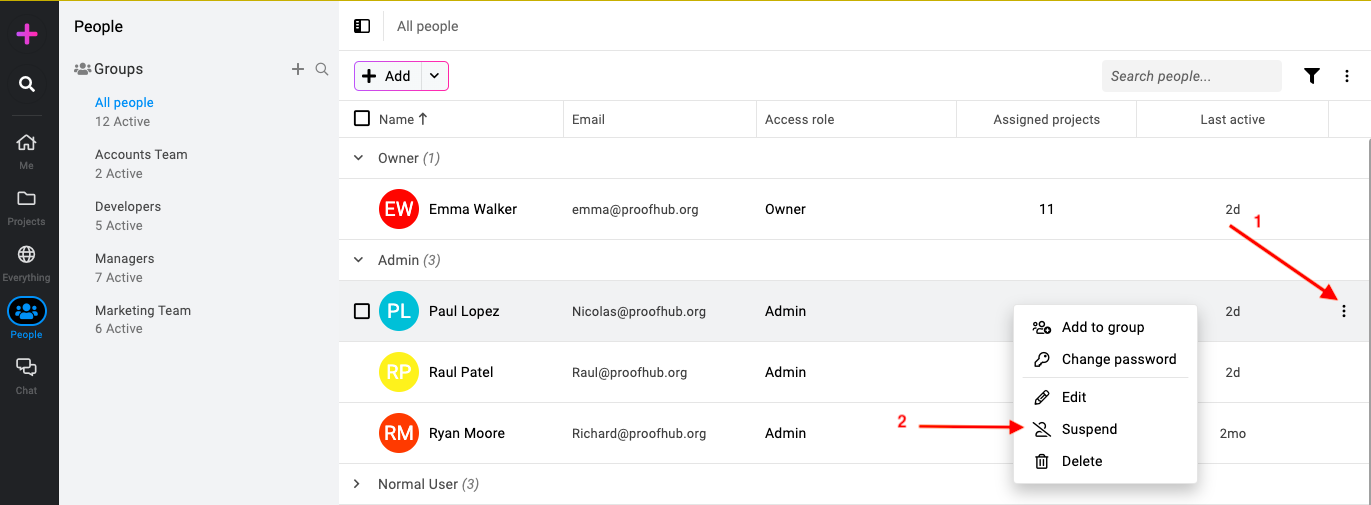This screenshot has height=505, width=1371.
Task: Expand the Normal User section
Action: click(x=358, y=484)
